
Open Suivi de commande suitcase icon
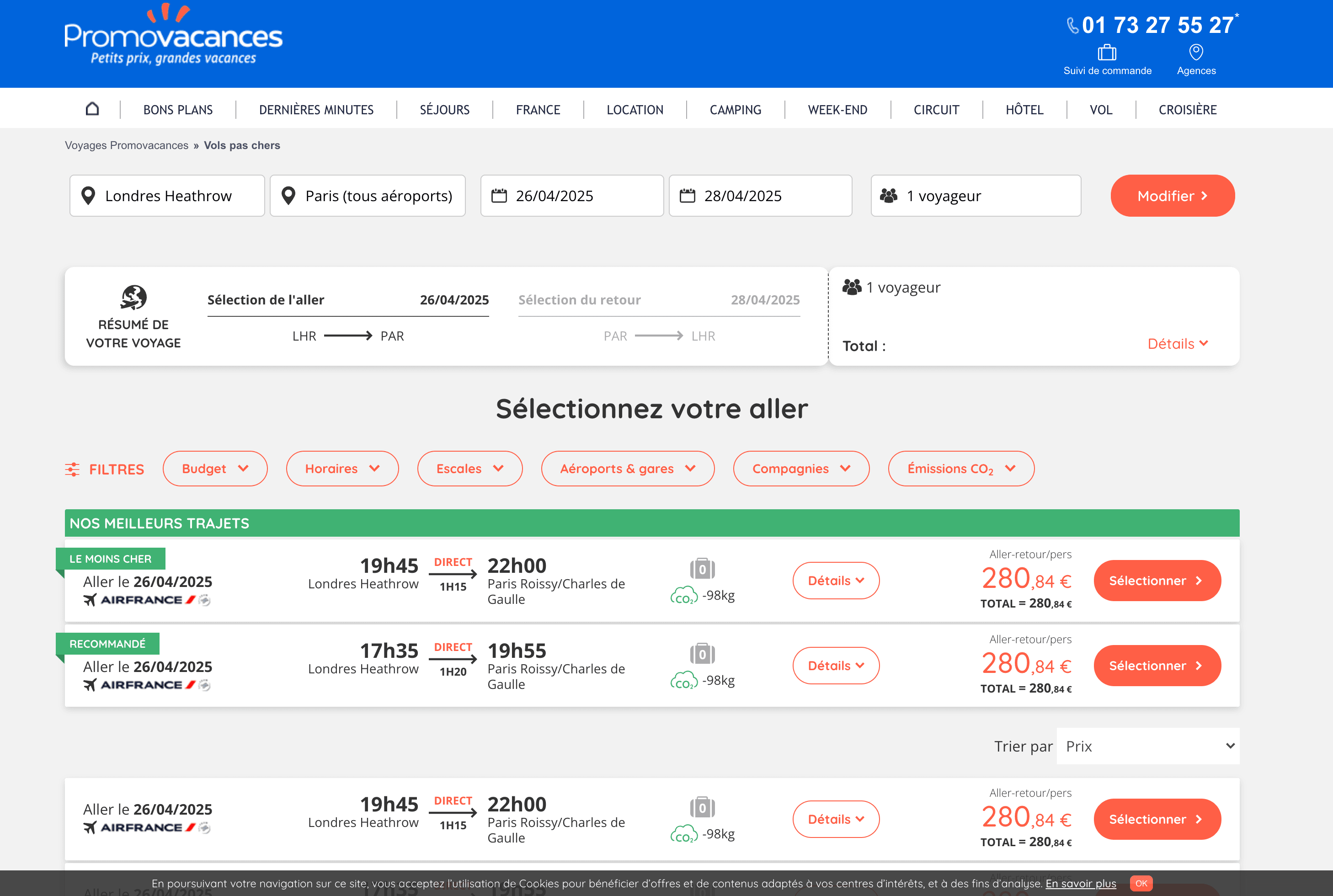click(x=1107, y=53)
